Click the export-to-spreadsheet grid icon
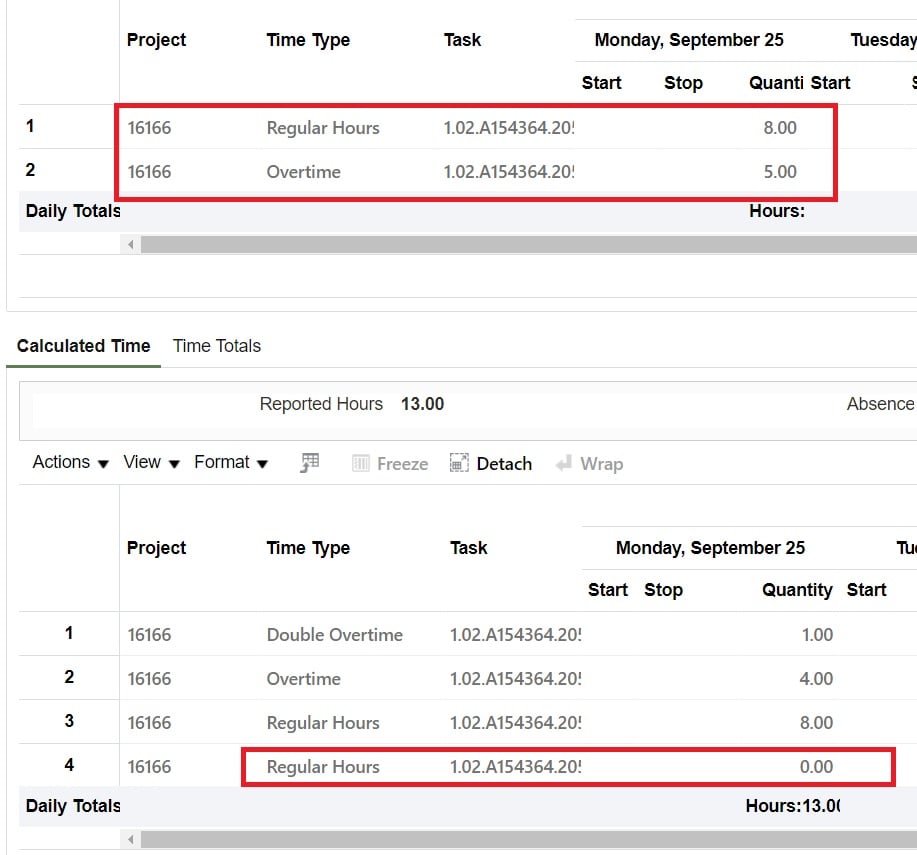 coord(308,462)
